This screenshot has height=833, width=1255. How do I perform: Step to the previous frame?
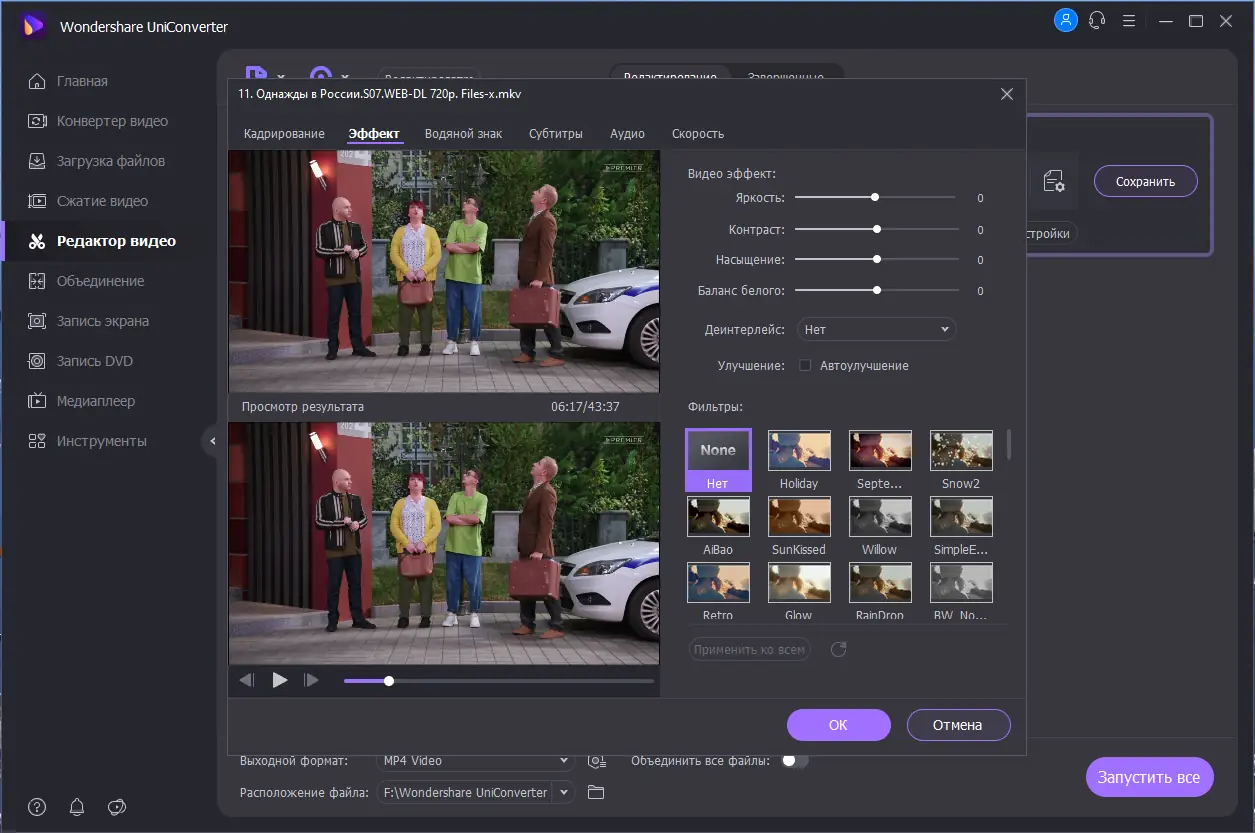click(247, 680)
